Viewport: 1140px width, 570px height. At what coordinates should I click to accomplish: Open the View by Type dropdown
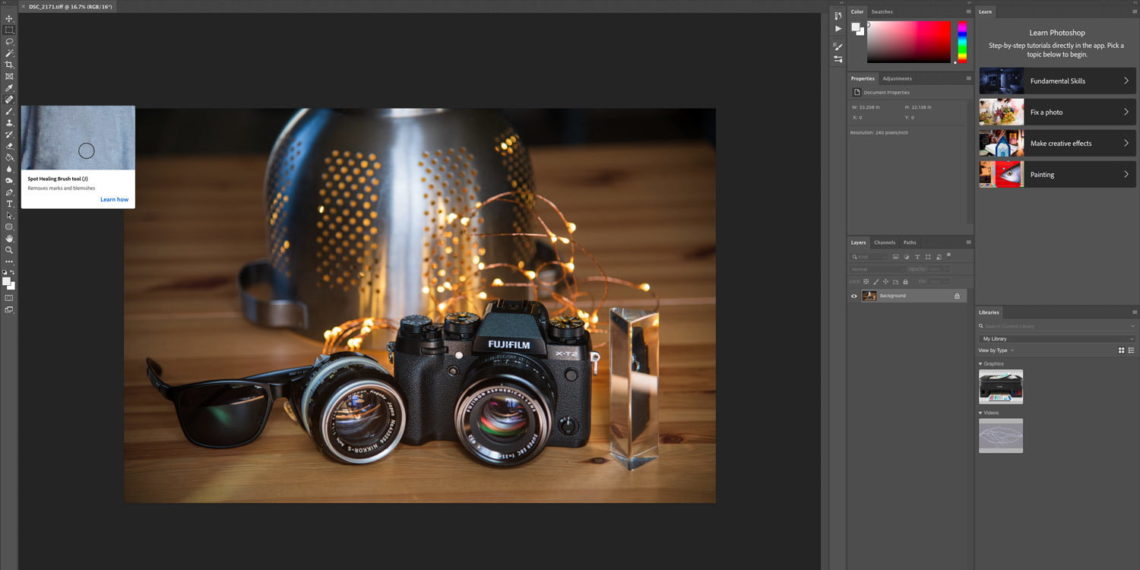996,350
